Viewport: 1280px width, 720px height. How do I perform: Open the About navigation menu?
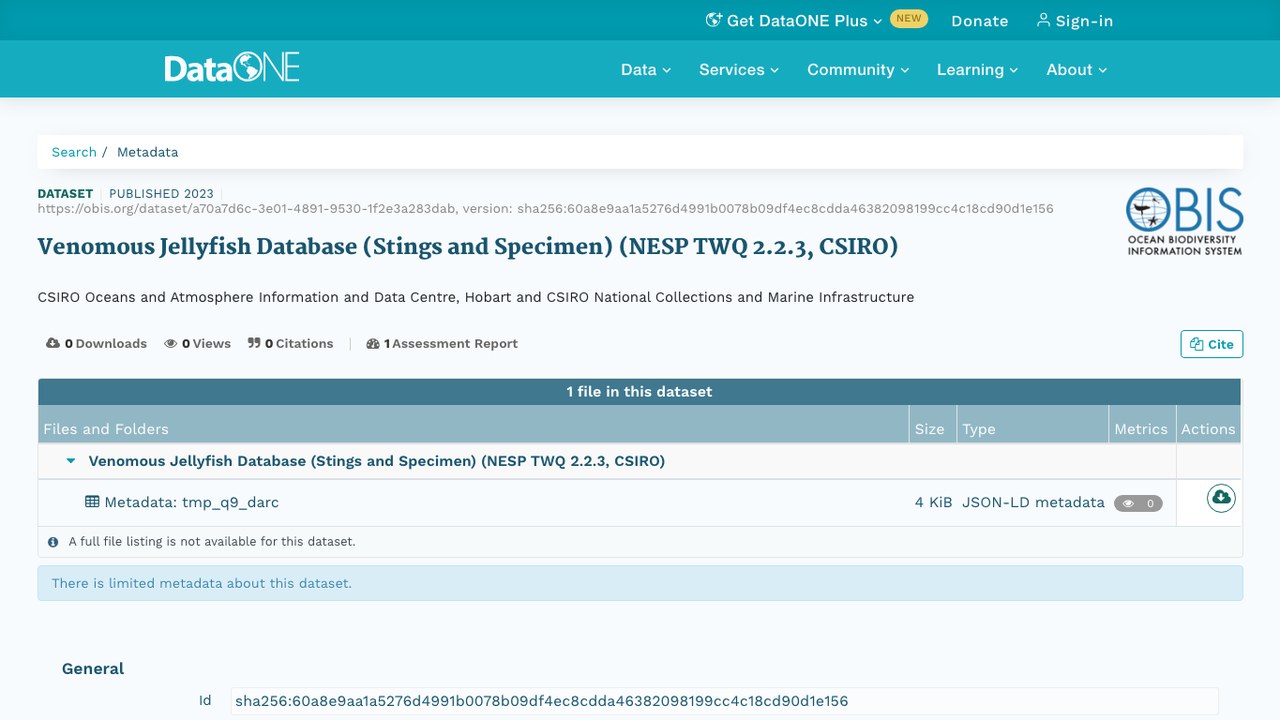(x=1077, y=69)
